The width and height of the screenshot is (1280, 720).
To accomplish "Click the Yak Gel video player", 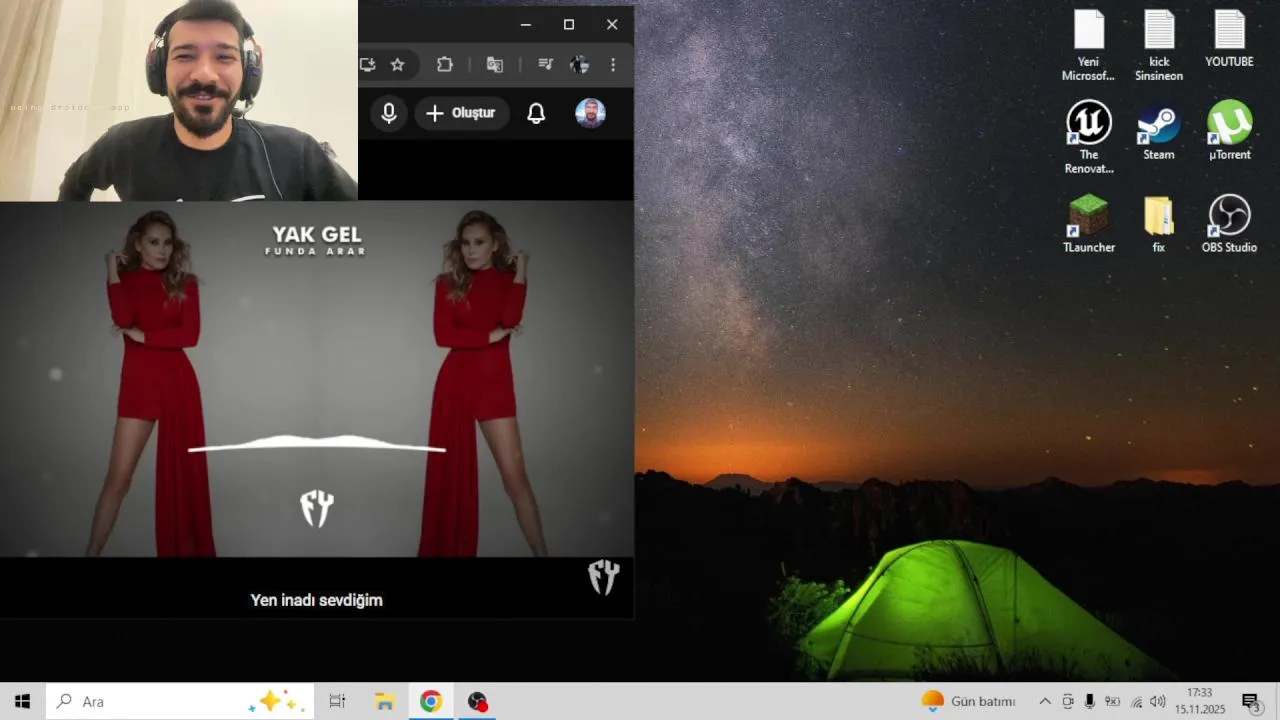I will (317, 380).
